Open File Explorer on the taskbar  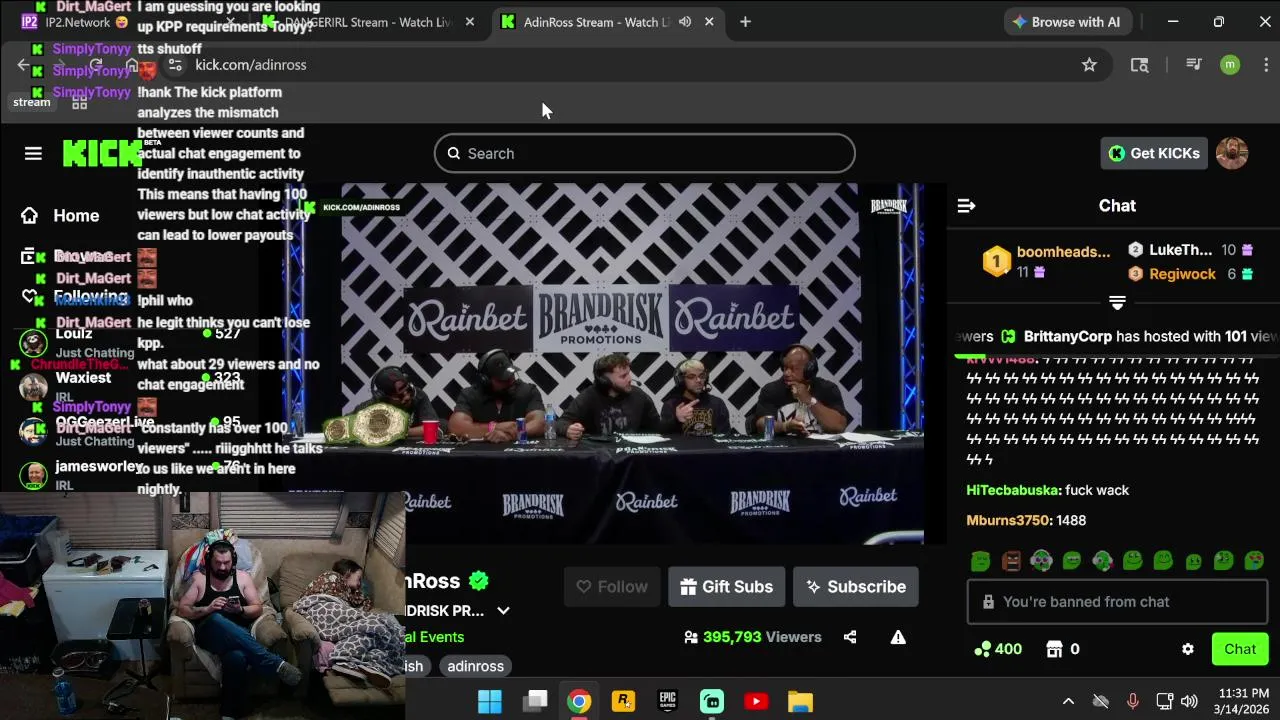pos(800,701)
